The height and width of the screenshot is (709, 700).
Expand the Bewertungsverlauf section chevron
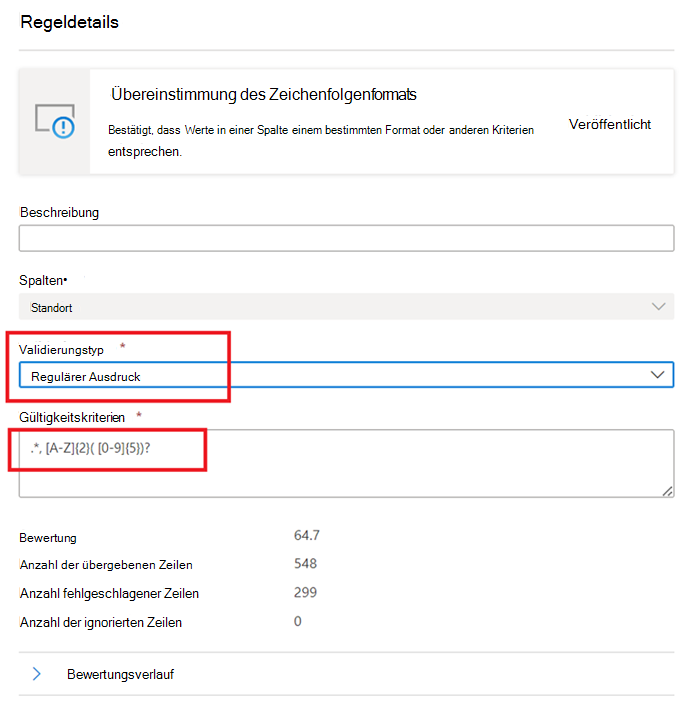[37, 674]
